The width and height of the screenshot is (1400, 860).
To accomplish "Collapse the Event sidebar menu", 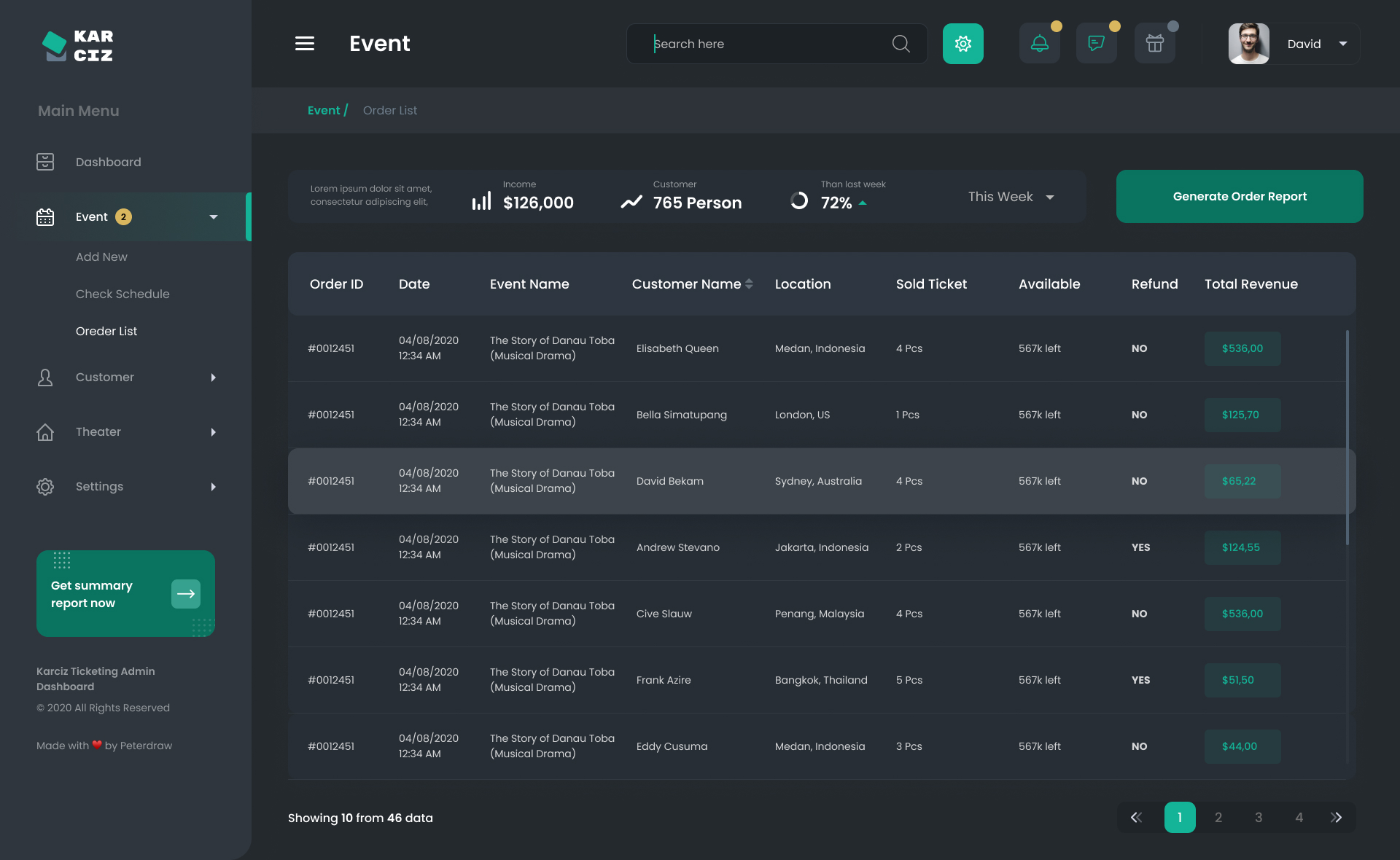I will tap(213, 217).
